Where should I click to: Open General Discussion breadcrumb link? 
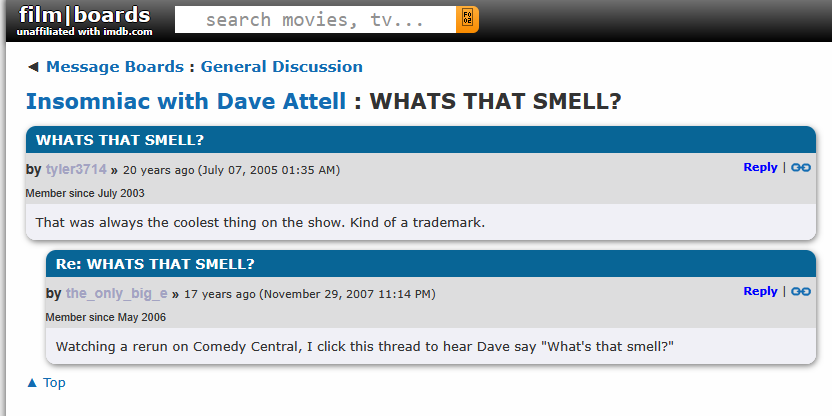281,67
